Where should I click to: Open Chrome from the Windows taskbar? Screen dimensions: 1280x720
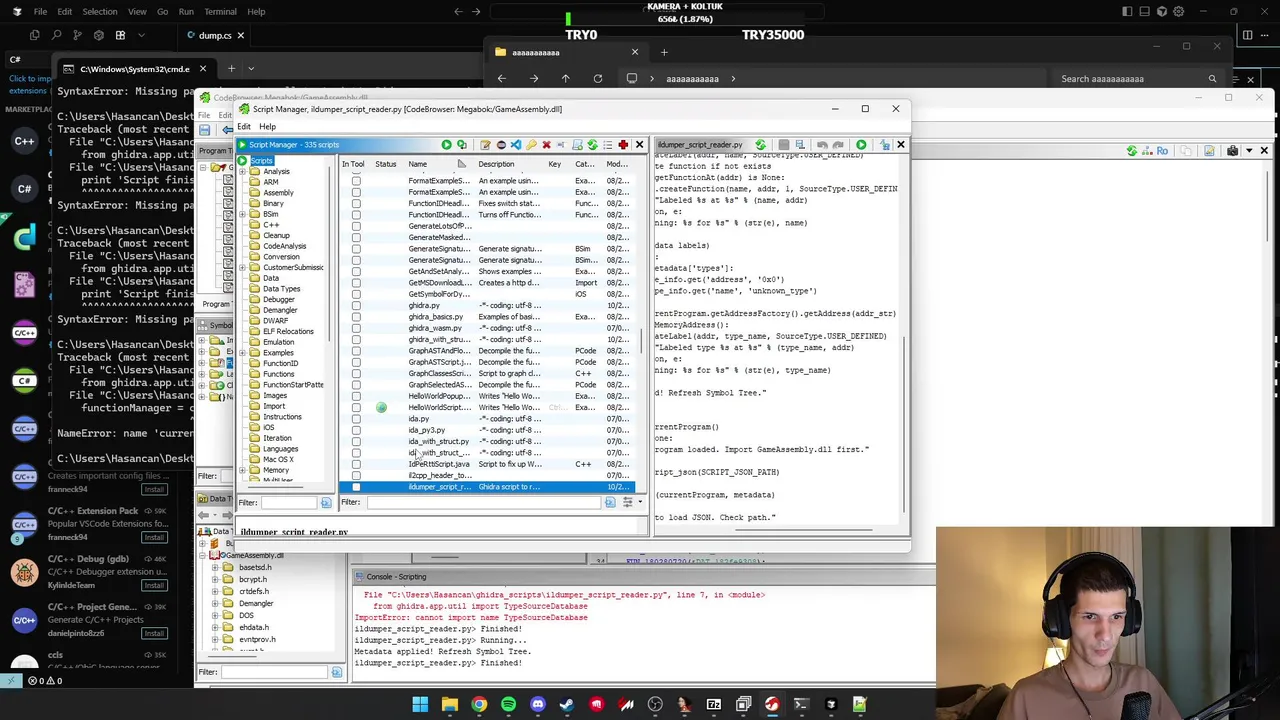point(479,704)
